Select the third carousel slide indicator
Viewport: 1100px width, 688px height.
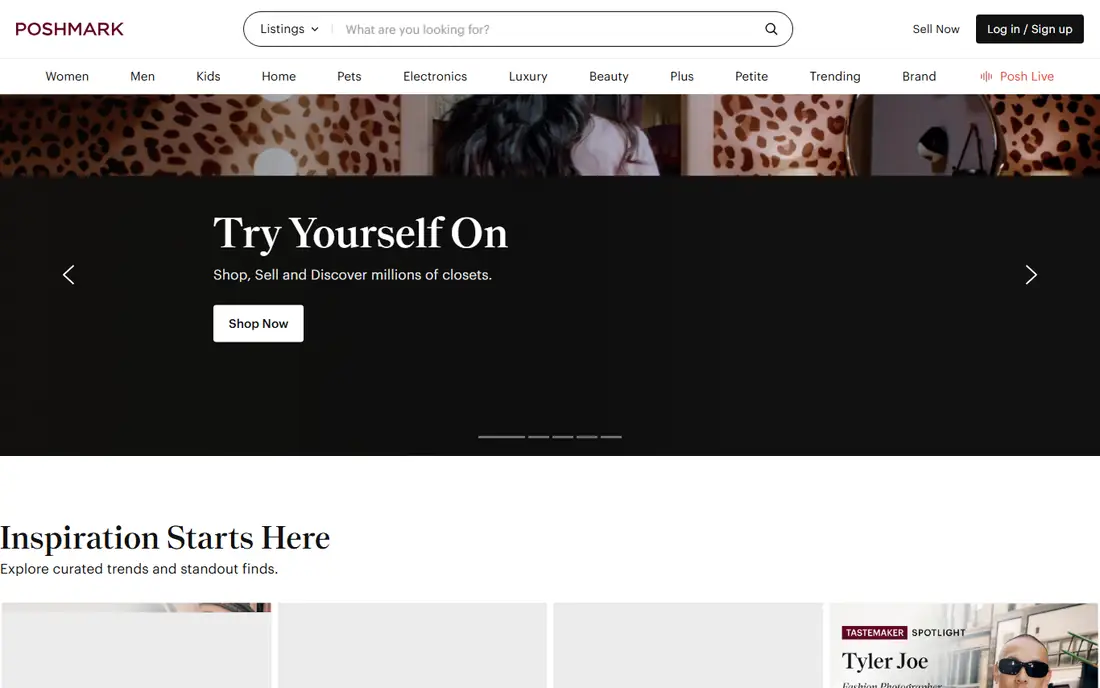point(563,437)
